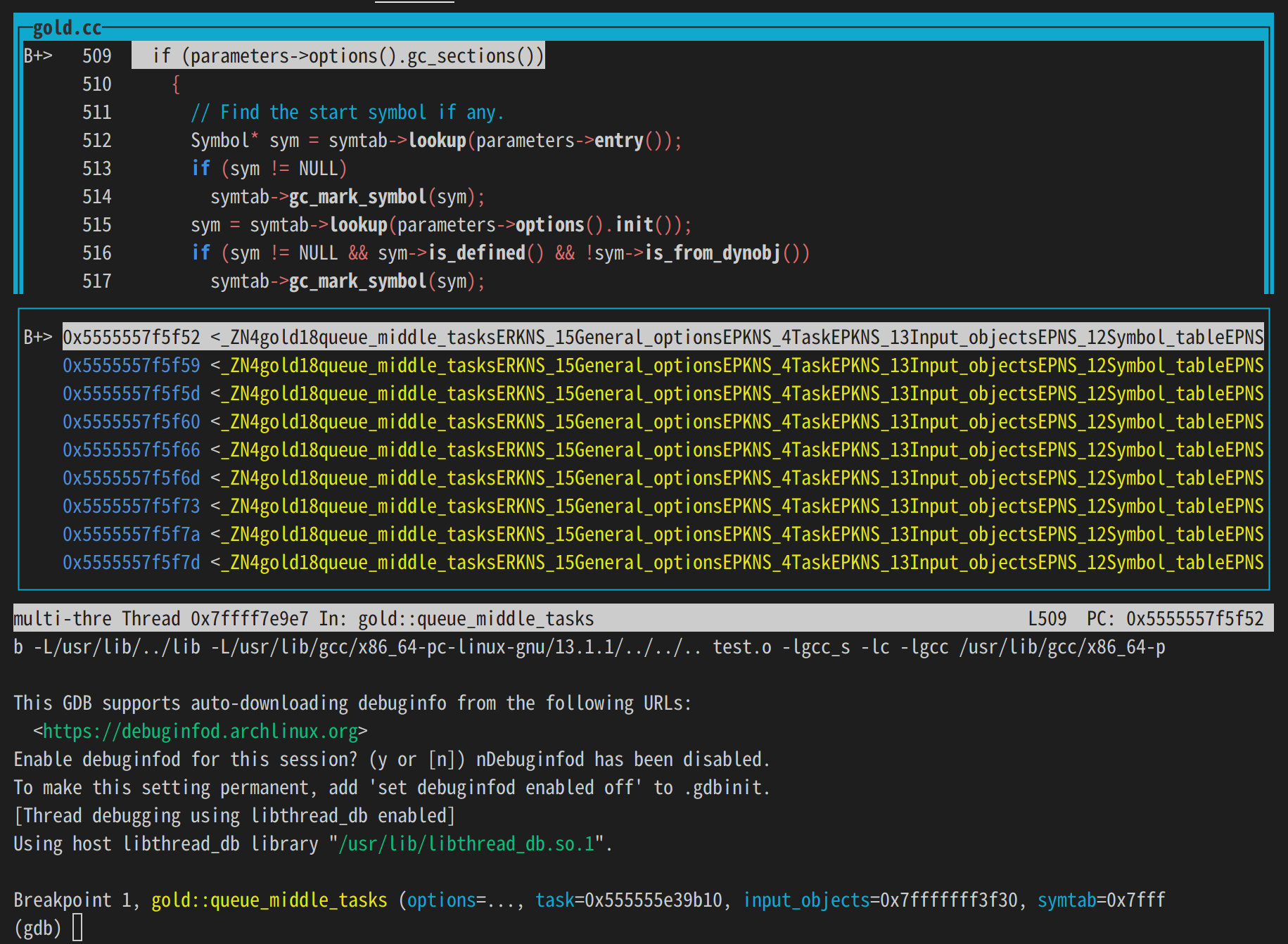Select assembly address 0x5555557f5f5d

coord(132,393)
